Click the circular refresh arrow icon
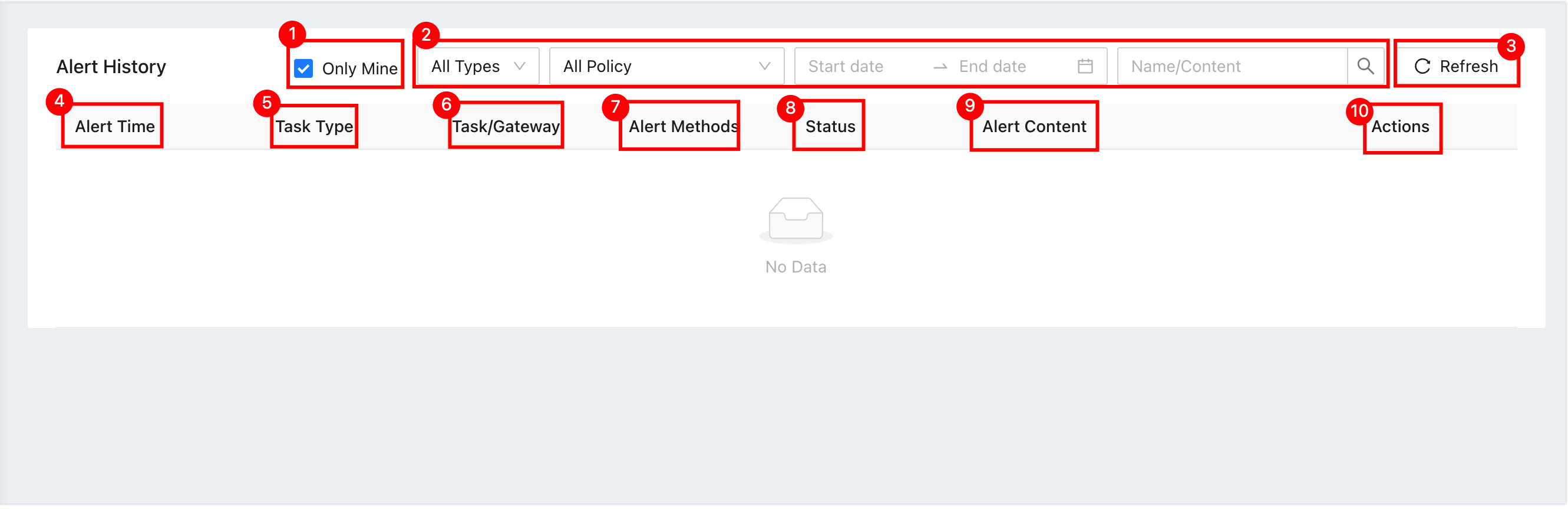The image size is (1568, 509). [x=1422, y=66]
